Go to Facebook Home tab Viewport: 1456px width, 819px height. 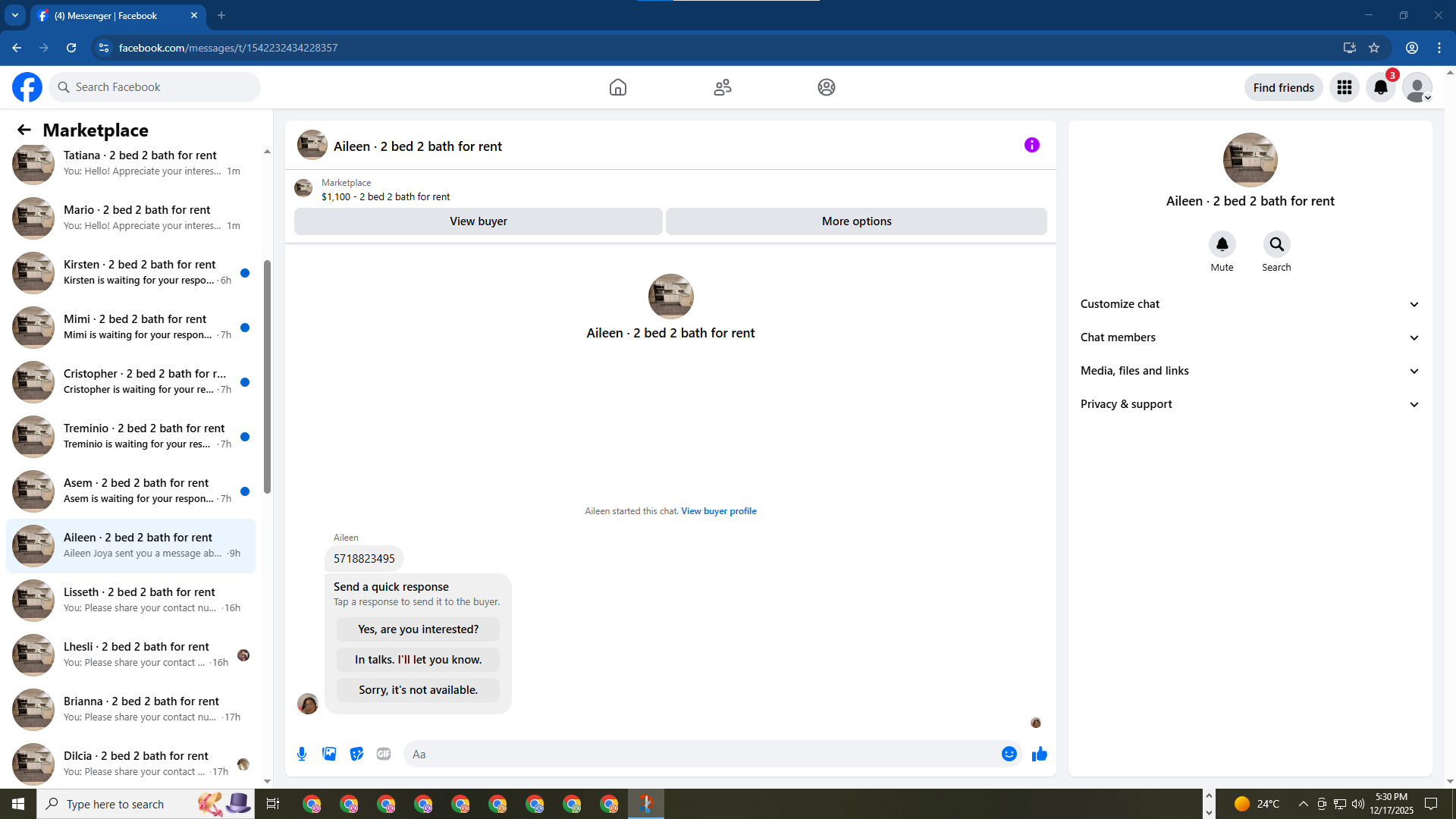click(x=617, y=87)
